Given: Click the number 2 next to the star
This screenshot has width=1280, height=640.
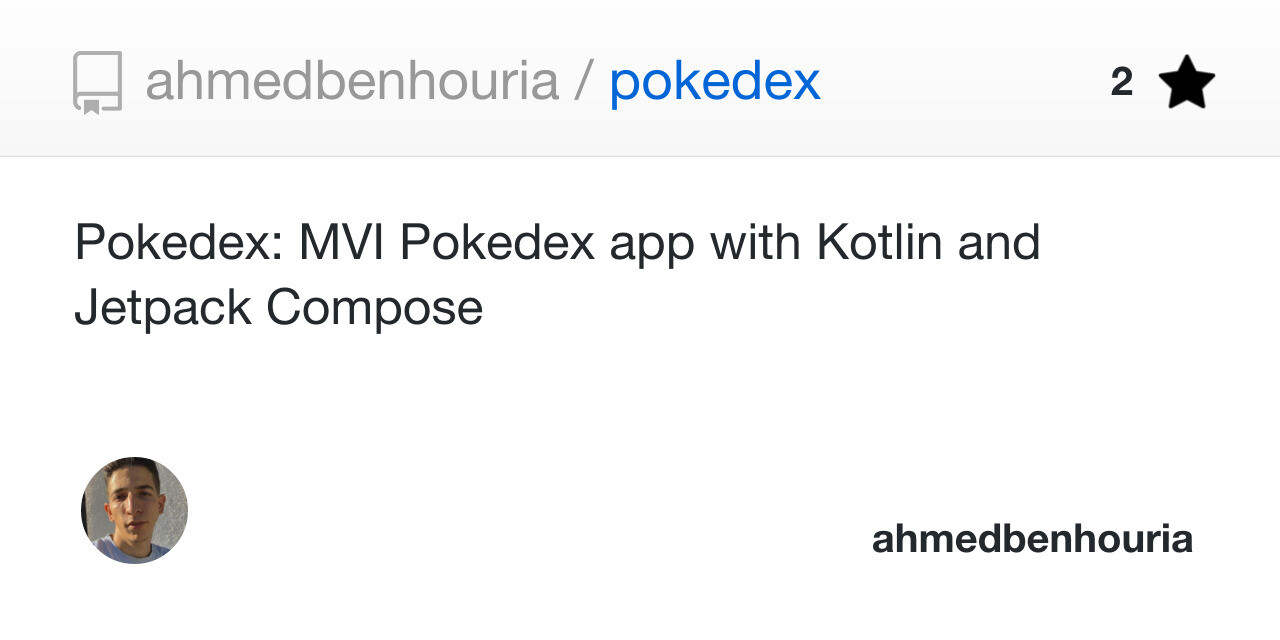Looking at the screenshot, I should [1121, 80].
